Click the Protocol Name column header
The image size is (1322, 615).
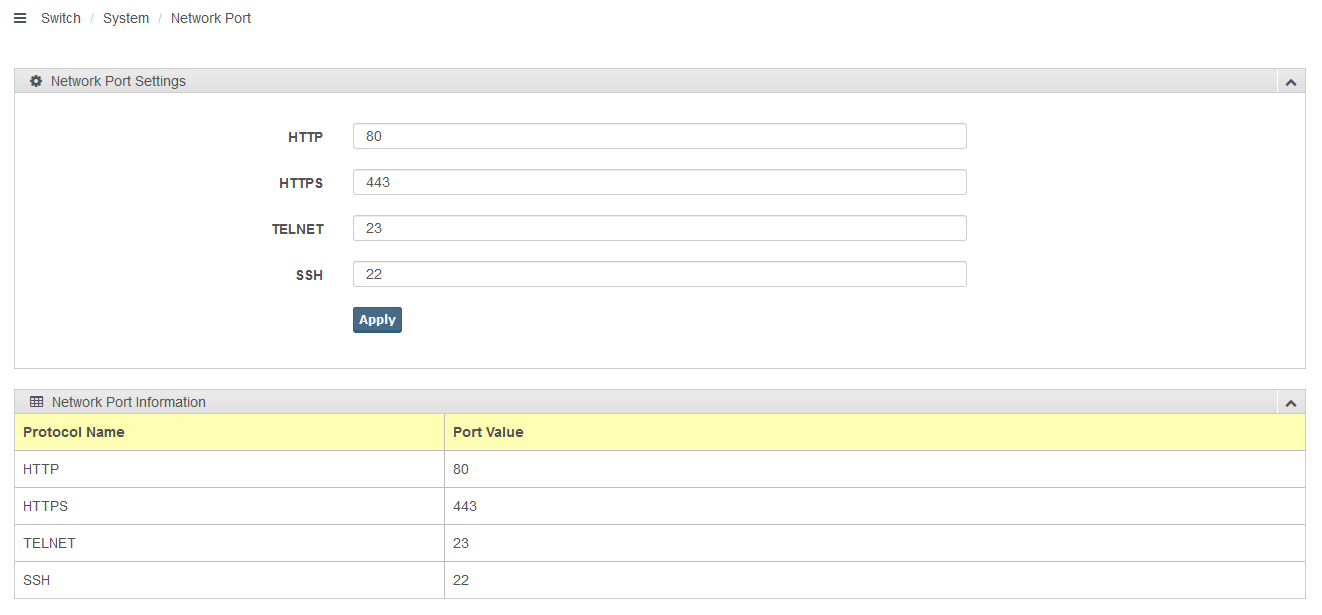[x=74, y=432]
